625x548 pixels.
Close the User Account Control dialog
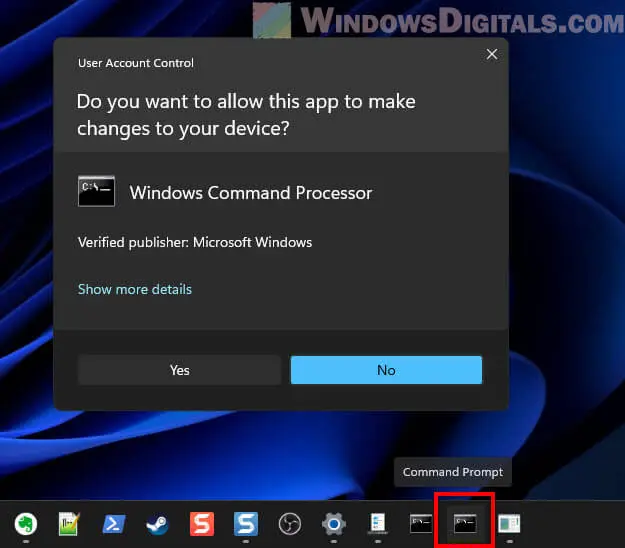click(x=491, y=55)
